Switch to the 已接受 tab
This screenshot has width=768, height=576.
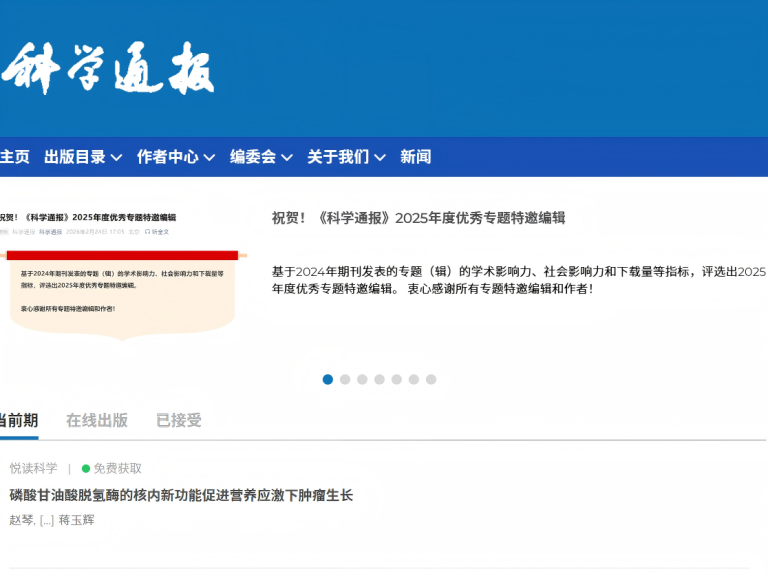[179, 420]
